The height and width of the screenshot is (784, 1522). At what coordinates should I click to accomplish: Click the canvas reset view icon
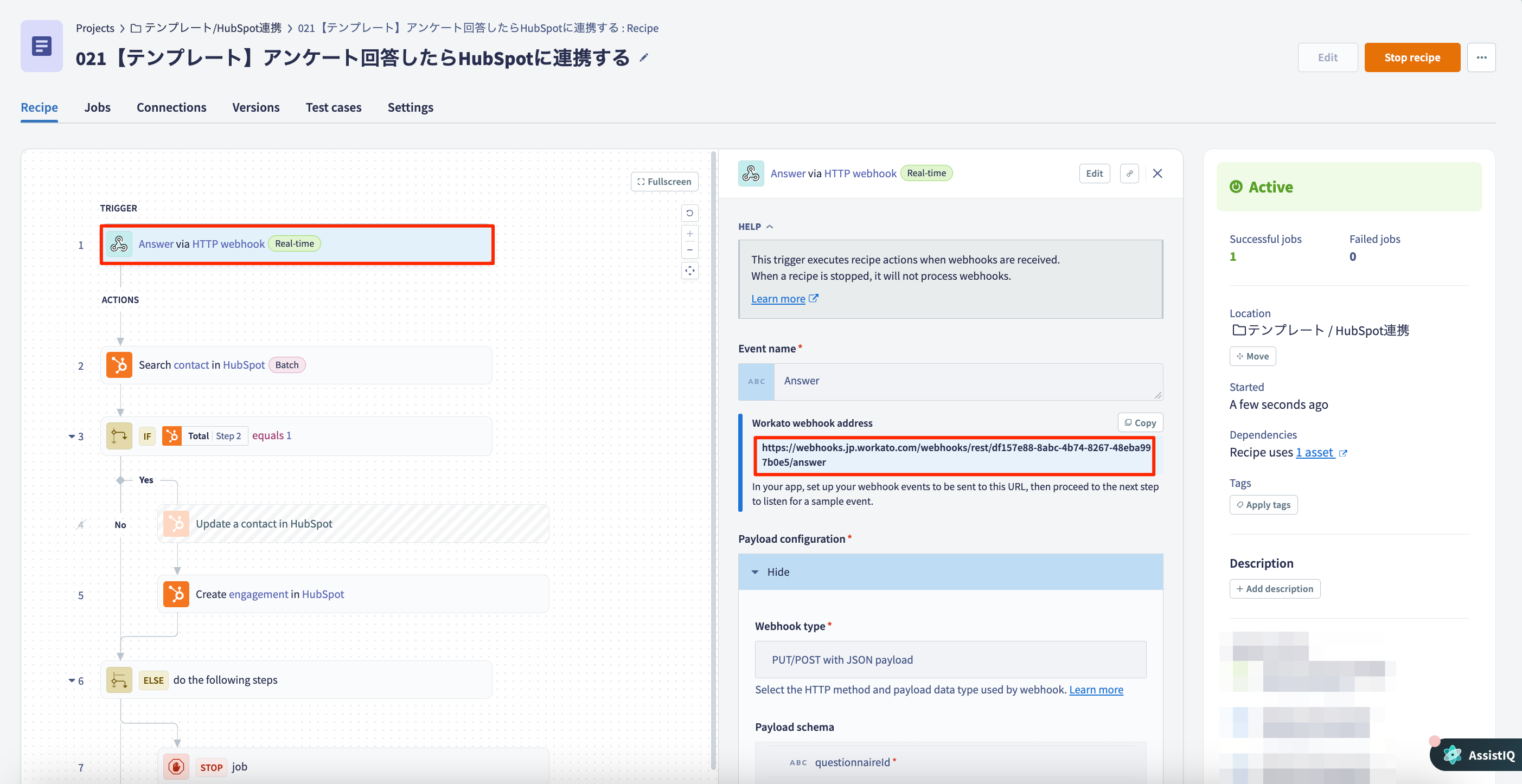[x=689, y=213]
